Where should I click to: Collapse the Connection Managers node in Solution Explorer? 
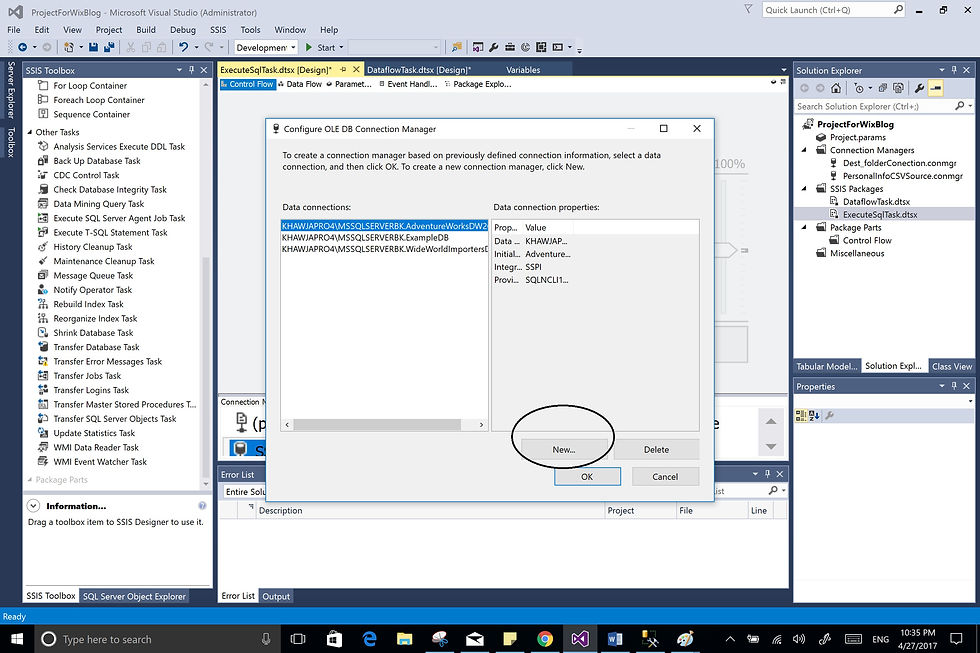click(804, 150)
